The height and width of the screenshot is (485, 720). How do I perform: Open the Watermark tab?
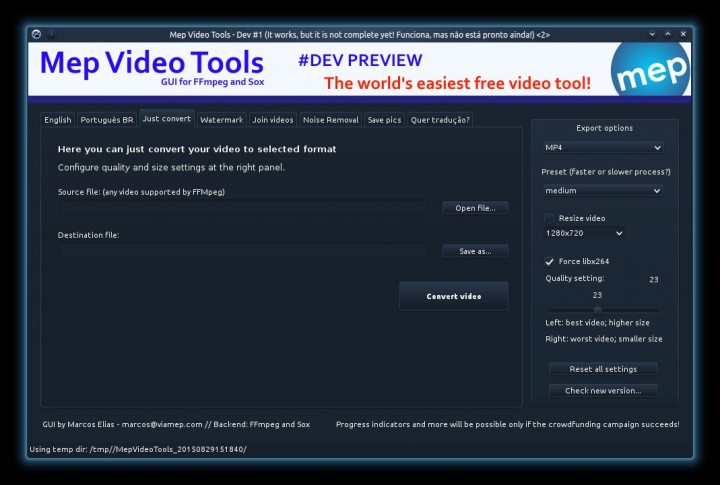222,120
